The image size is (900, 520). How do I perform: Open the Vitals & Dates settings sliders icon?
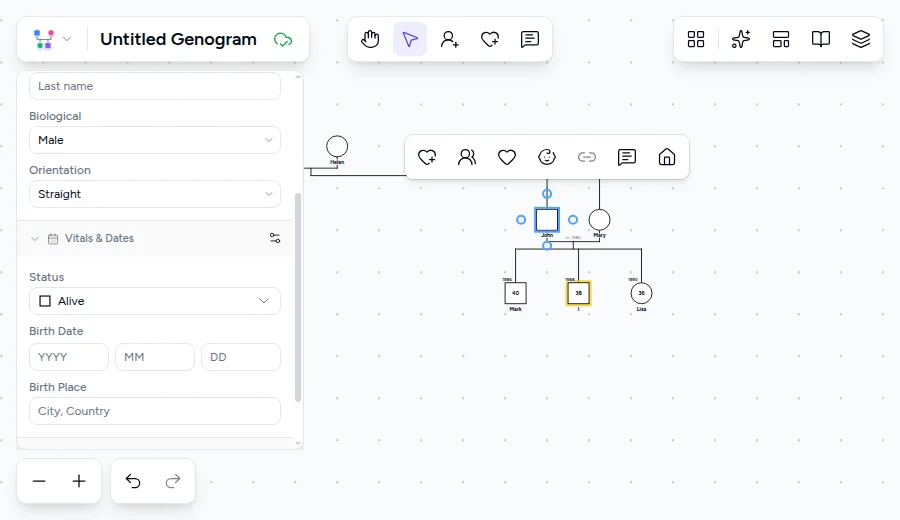click(275, 238)
